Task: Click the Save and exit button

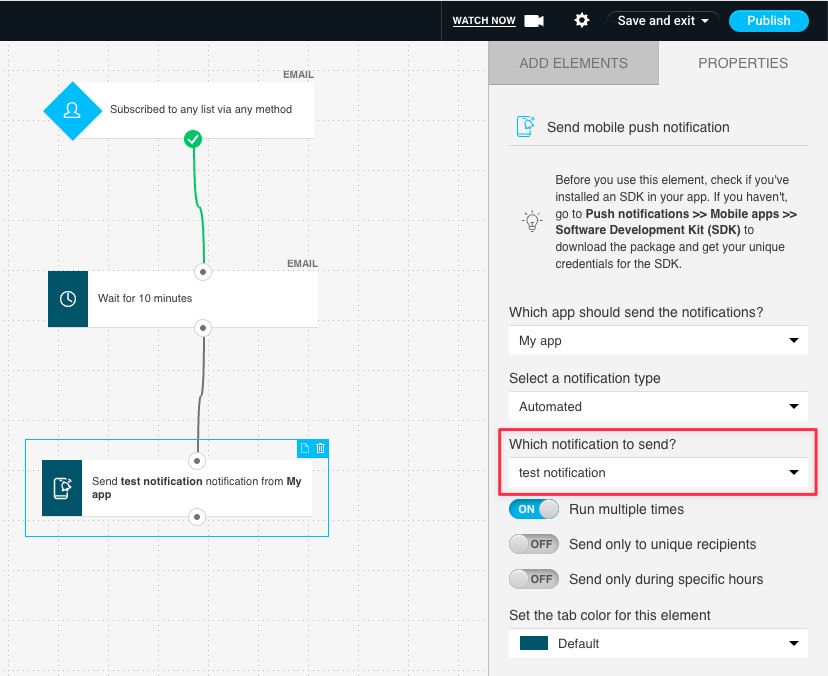Action: [x=663, y=20]
